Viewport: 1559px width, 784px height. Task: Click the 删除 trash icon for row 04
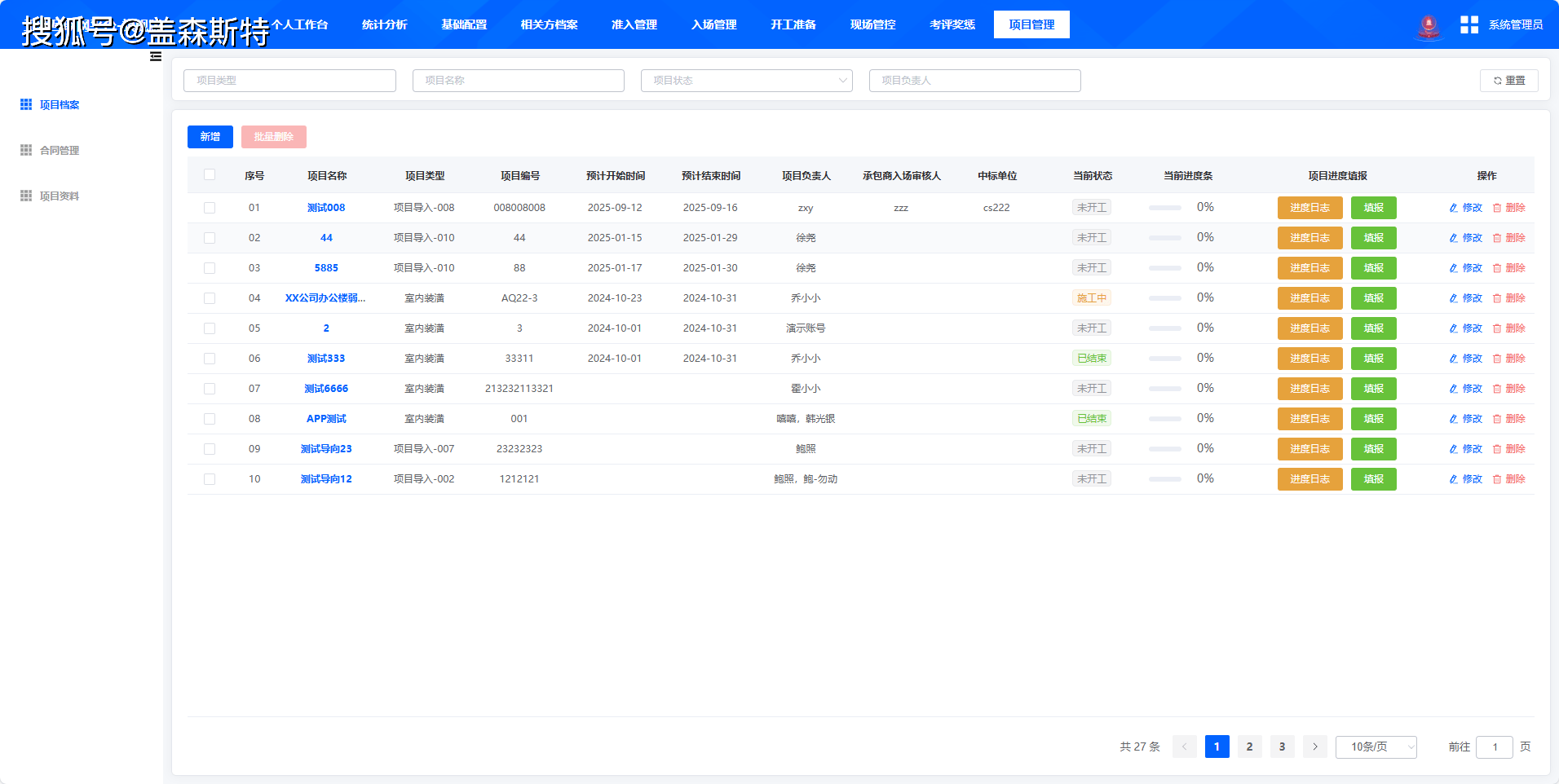coord(1497,298)
